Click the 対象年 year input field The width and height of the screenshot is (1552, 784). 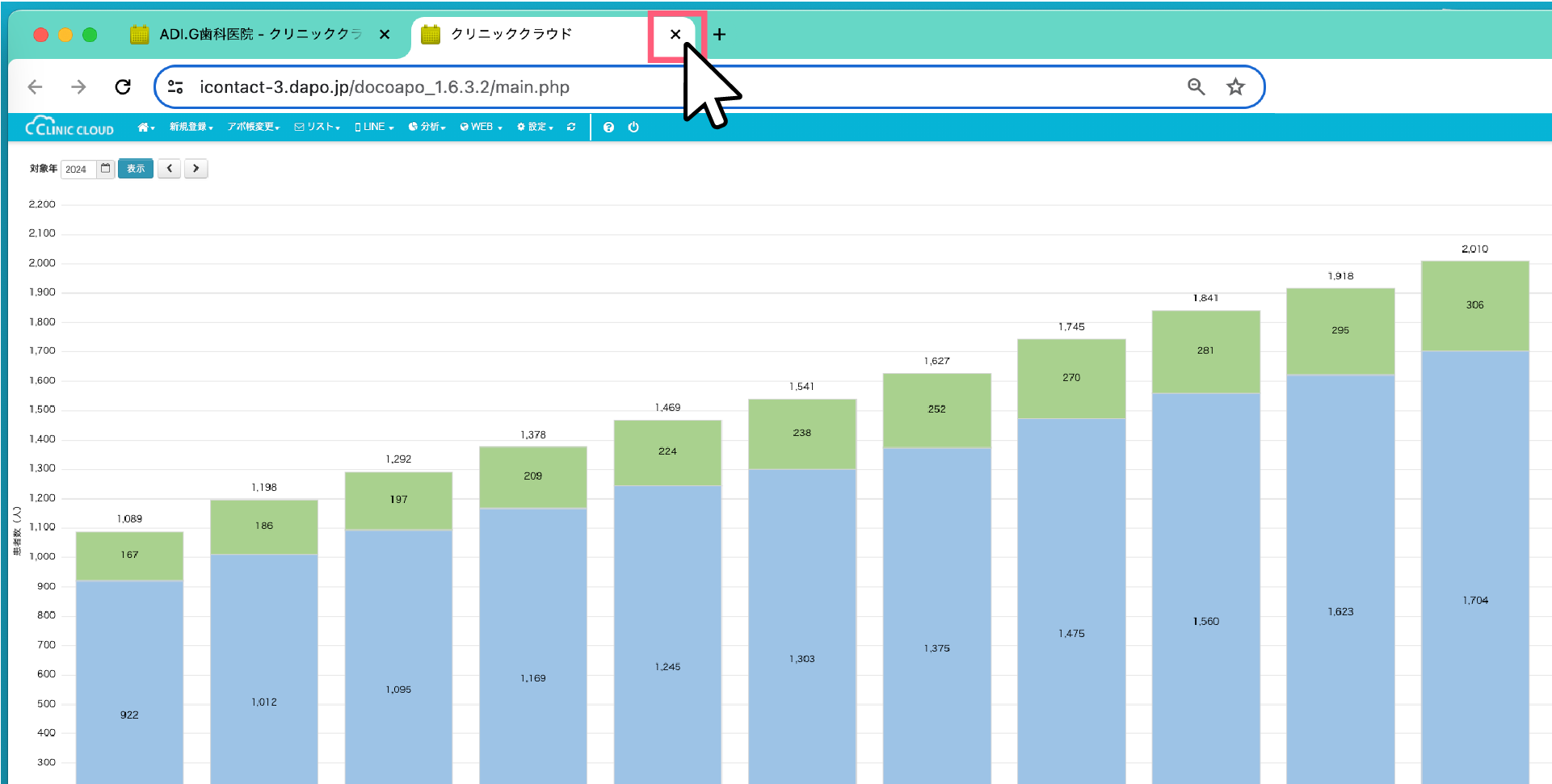(78, 170)
